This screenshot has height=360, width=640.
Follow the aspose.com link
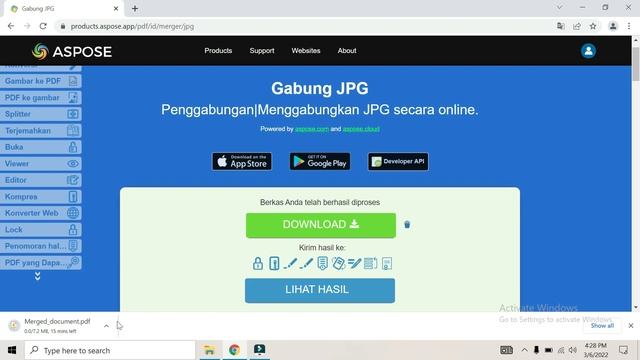click(312, 129)
